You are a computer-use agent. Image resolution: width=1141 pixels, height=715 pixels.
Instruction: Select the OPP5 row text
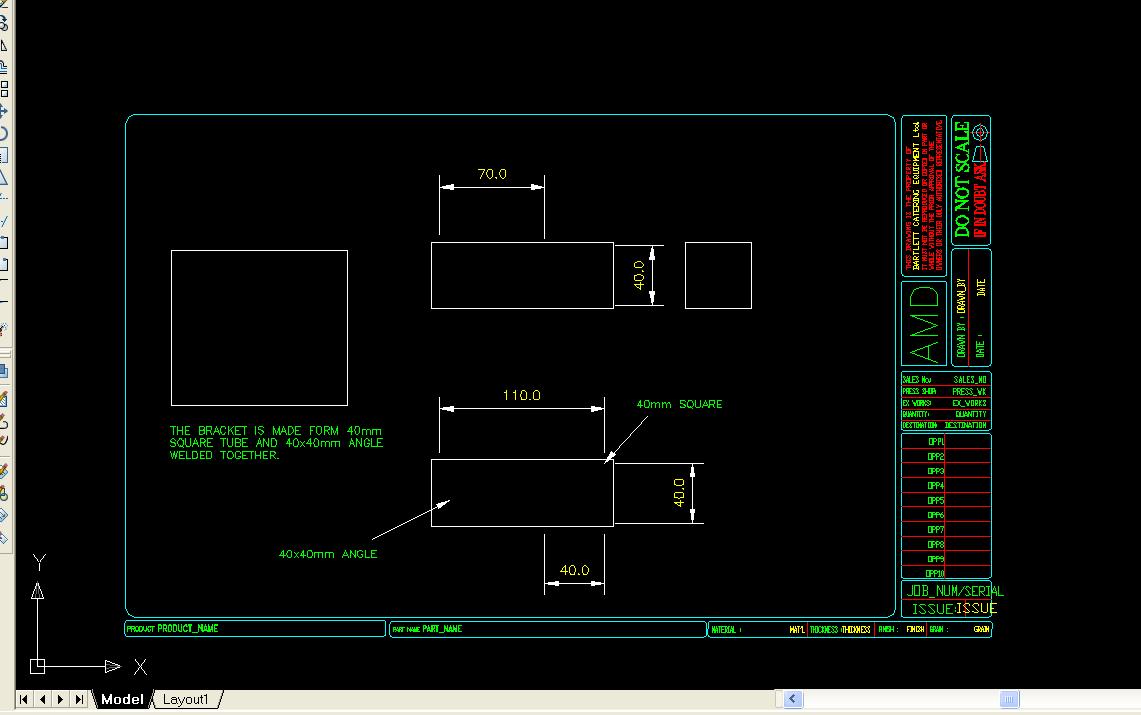936,500
